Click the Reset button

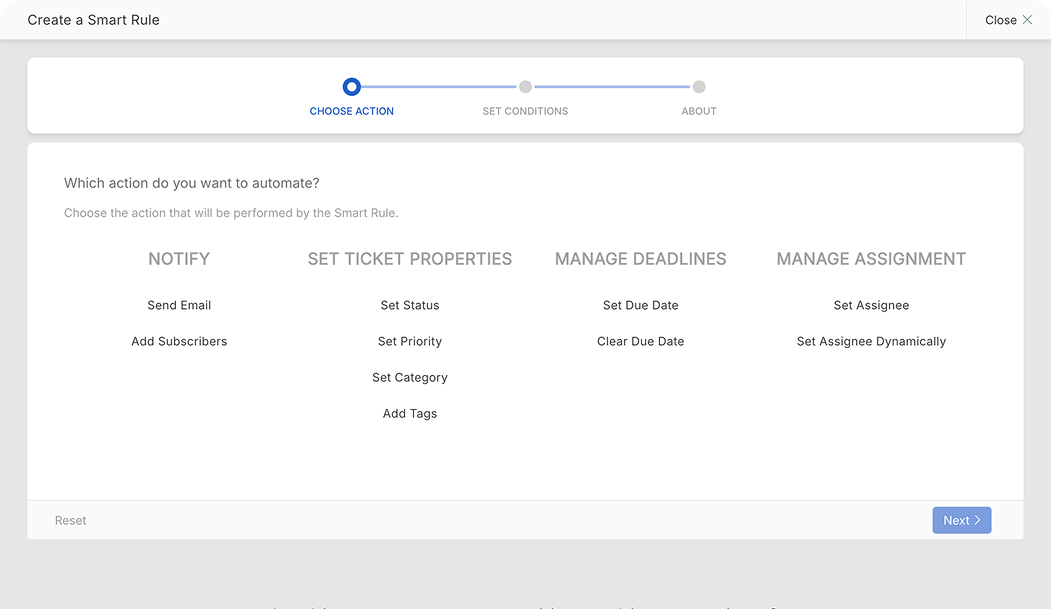point(71,520)
